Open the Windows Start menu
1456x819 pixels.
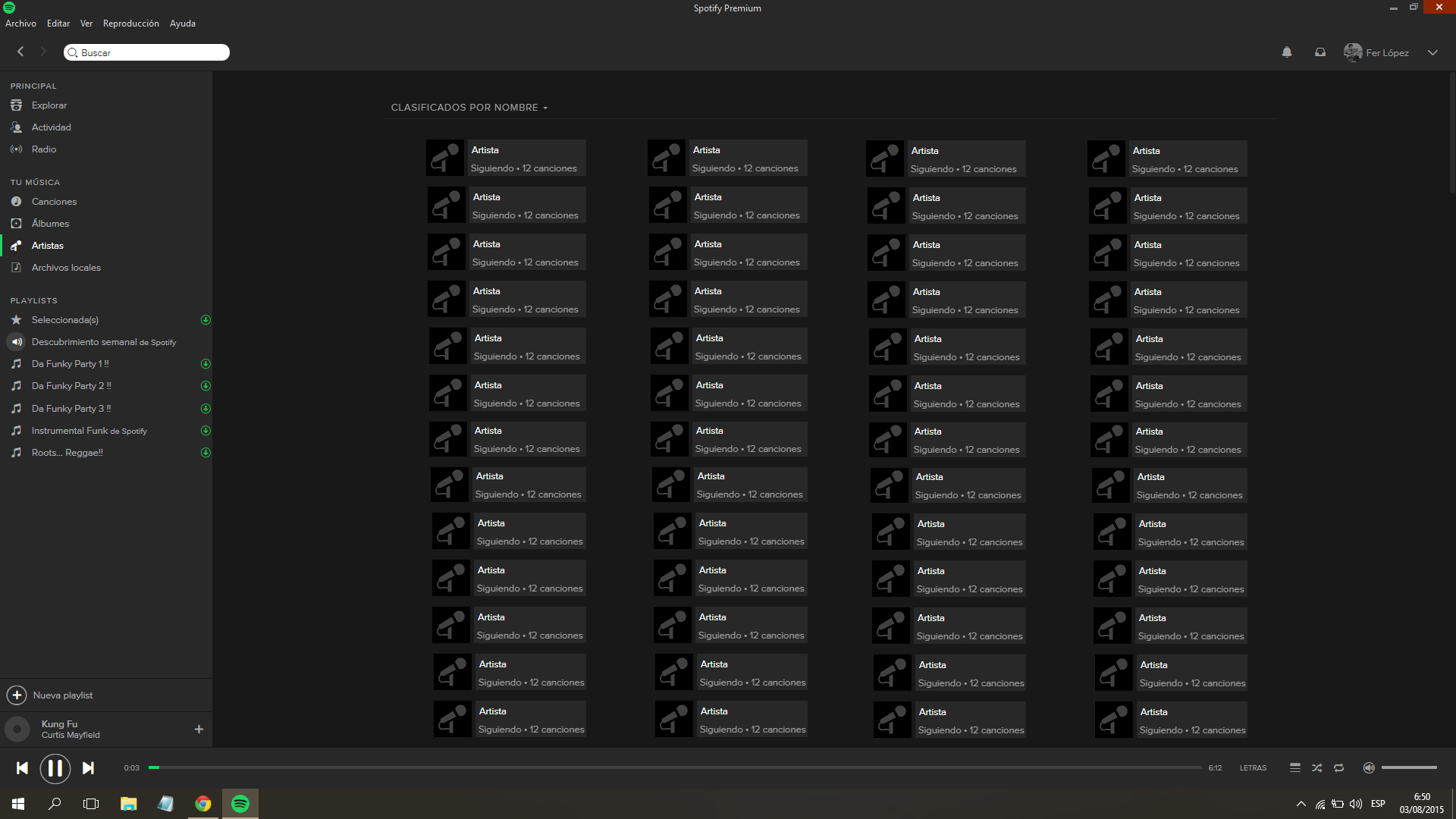[x=18, y=804]
